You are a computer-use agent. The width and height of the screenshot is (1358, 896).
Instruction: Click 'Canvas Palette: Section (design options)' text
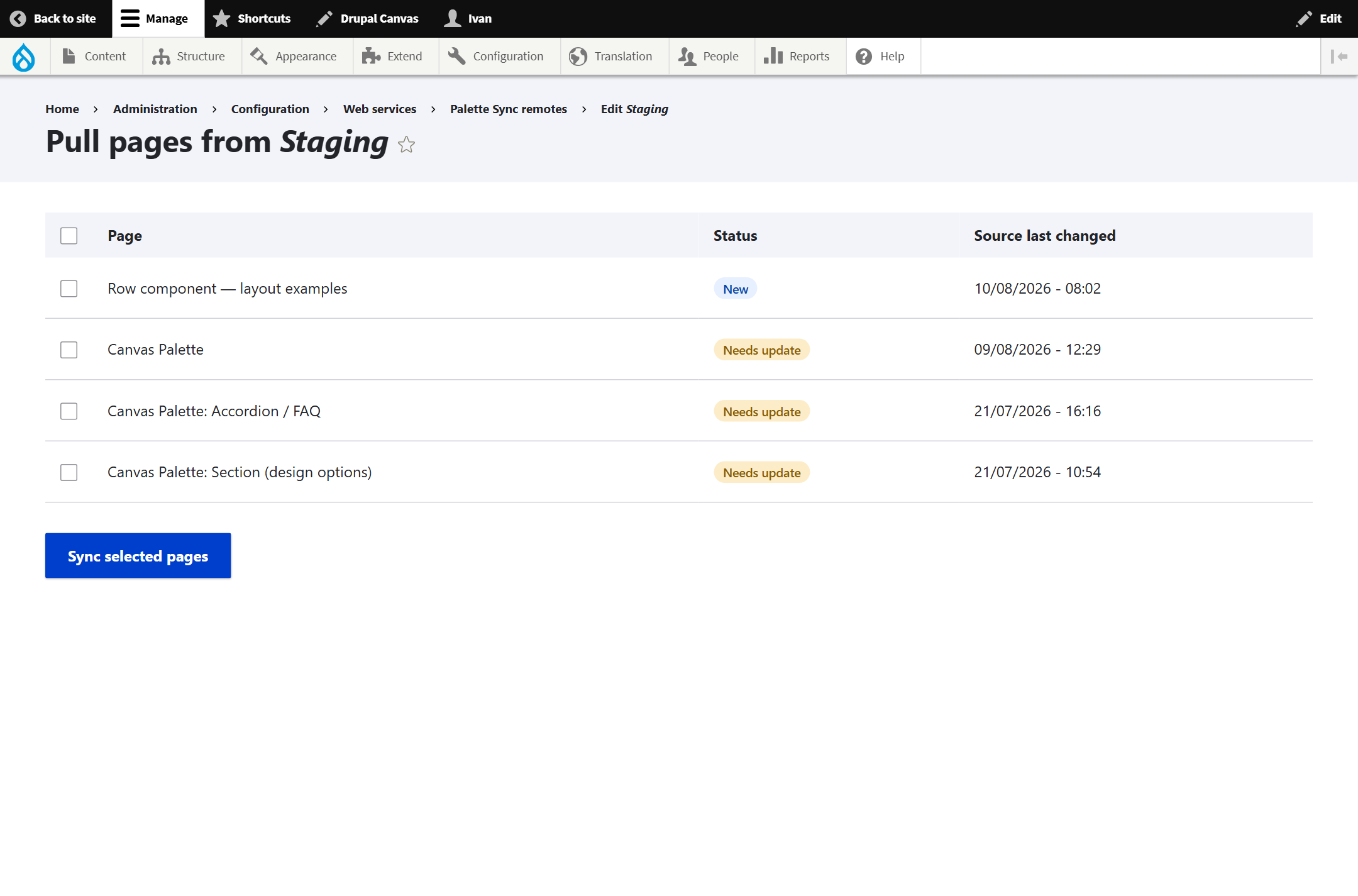240,472
